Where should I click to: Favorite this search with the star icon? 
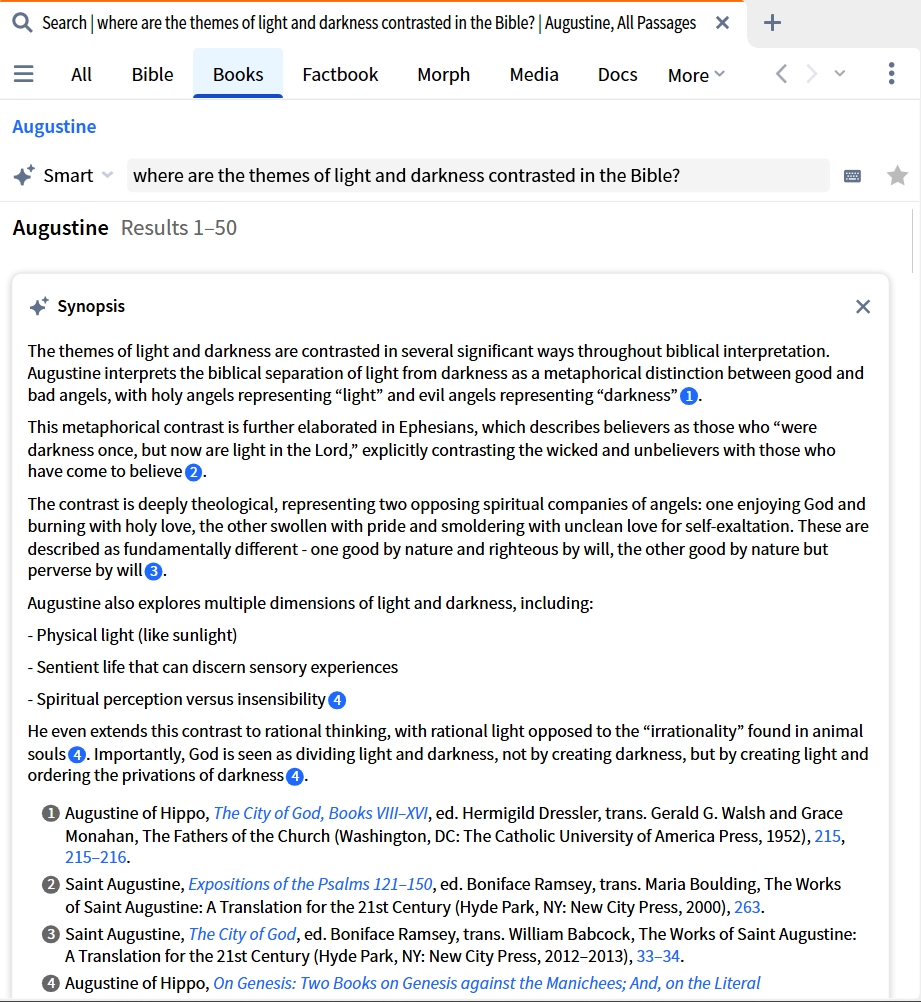[x=897, y=175]
